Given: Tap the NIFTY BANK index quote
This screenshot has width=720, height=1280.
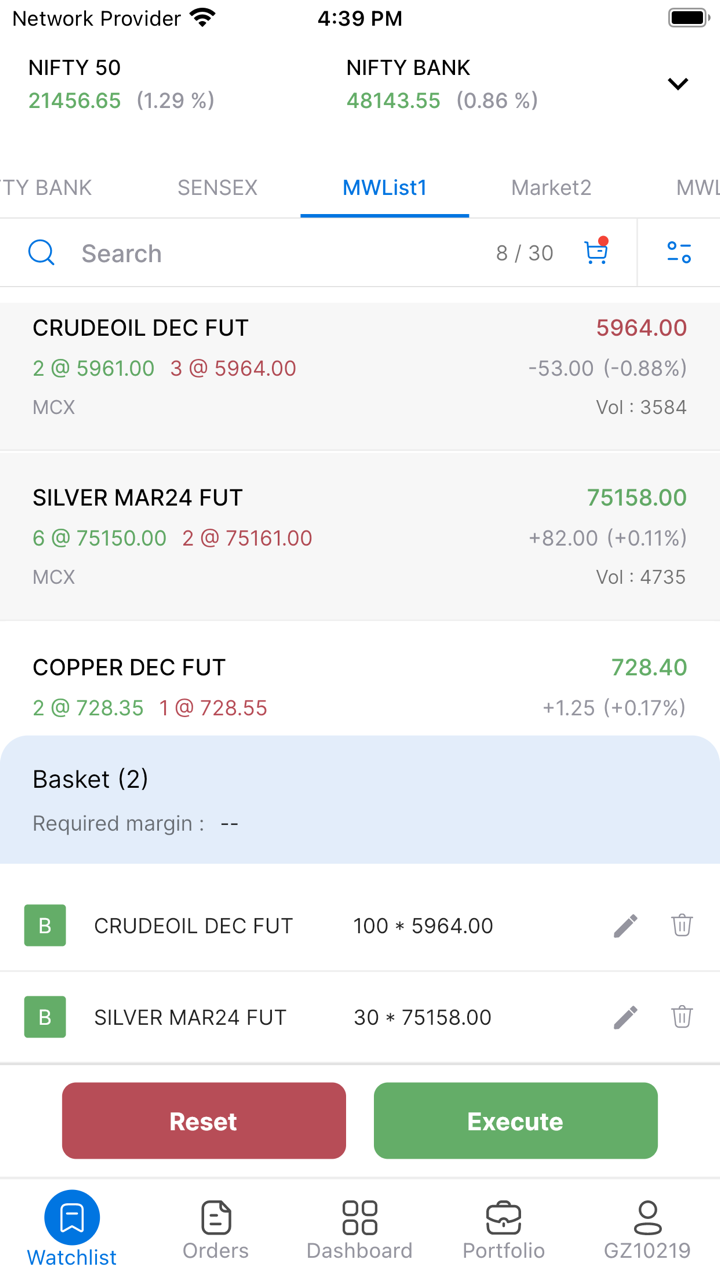Looking at the screenshot, I should tap(441, 84).
